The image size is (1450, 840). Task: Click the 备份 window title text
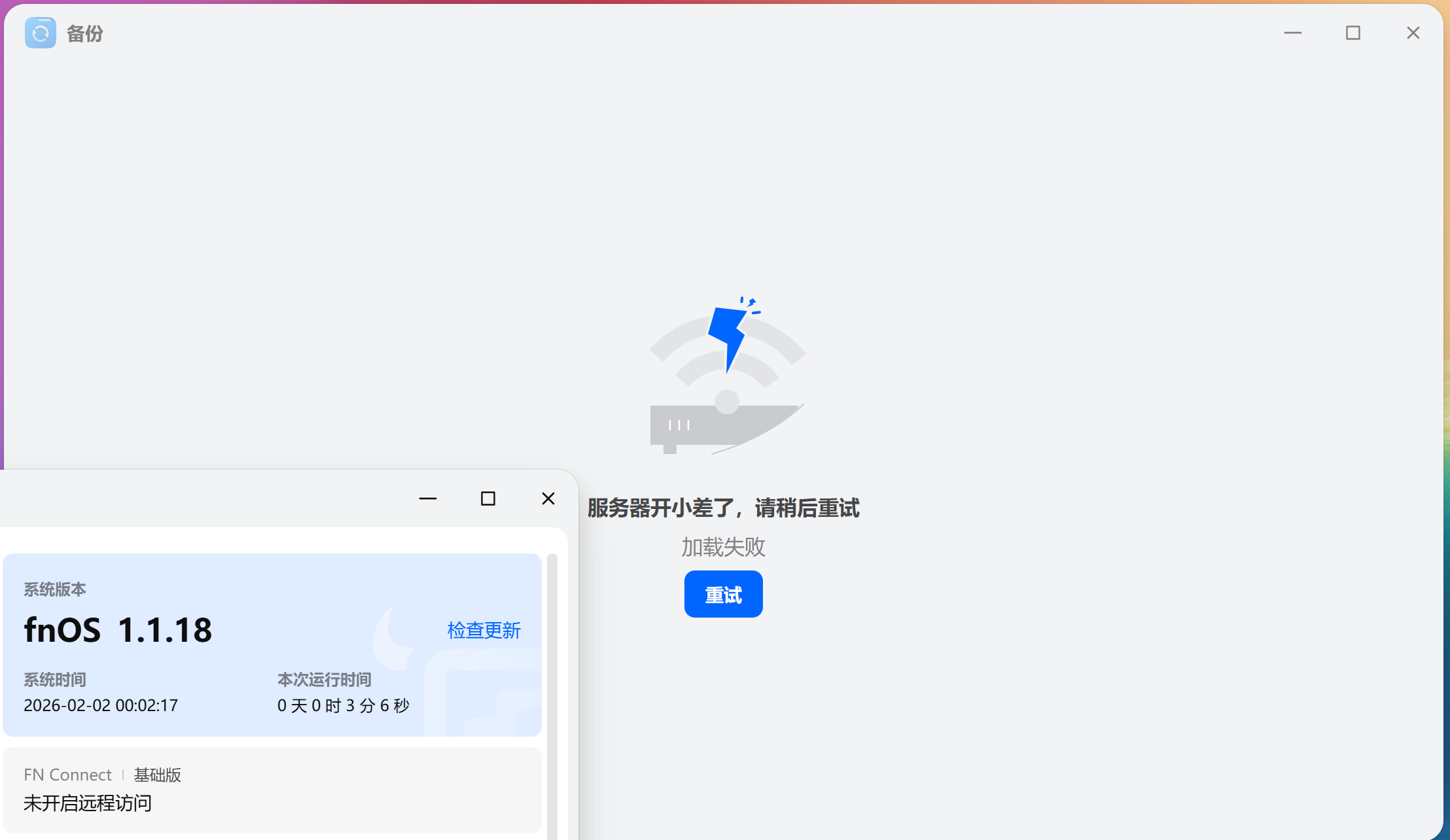(x=84, y=31)
